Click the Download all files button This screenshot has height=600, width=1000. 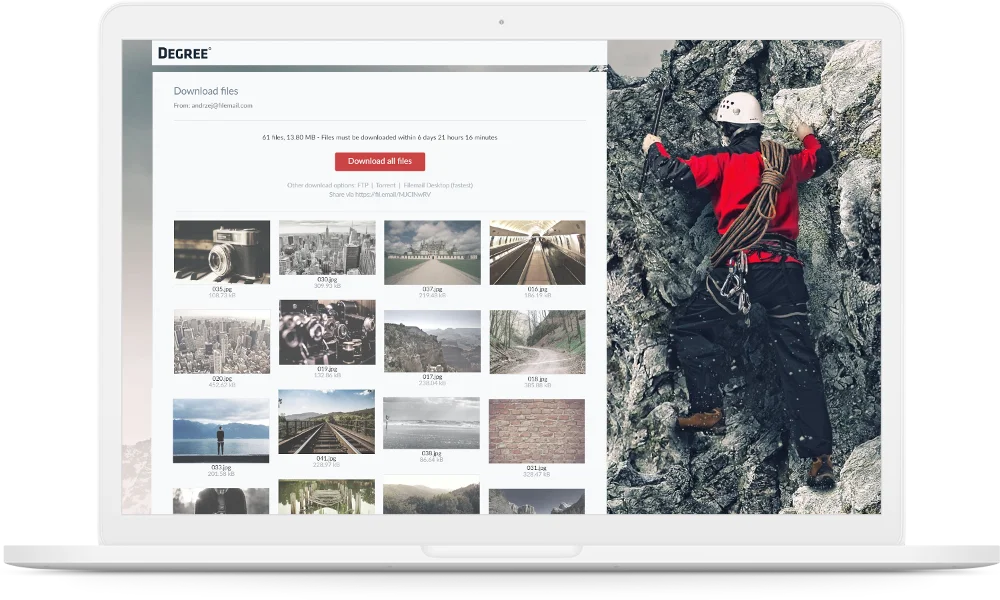[379, 161]
